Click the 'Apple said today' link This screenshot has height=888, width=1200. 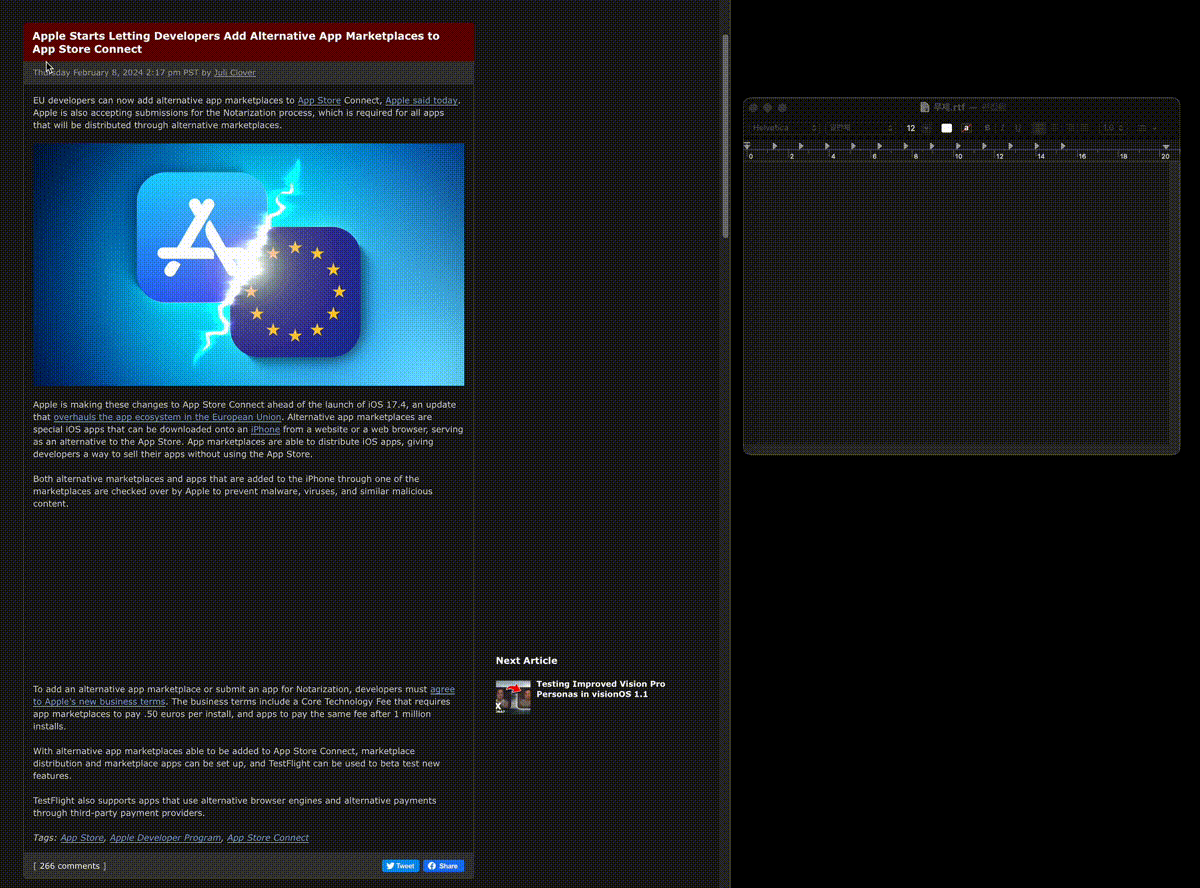point(421,100)
